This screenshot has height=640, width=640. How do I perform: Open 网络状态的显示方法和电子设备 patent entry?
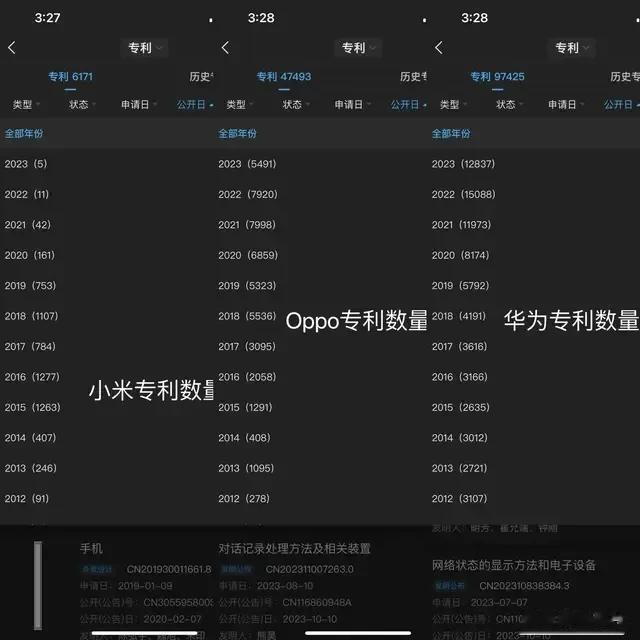coord(514,565)
